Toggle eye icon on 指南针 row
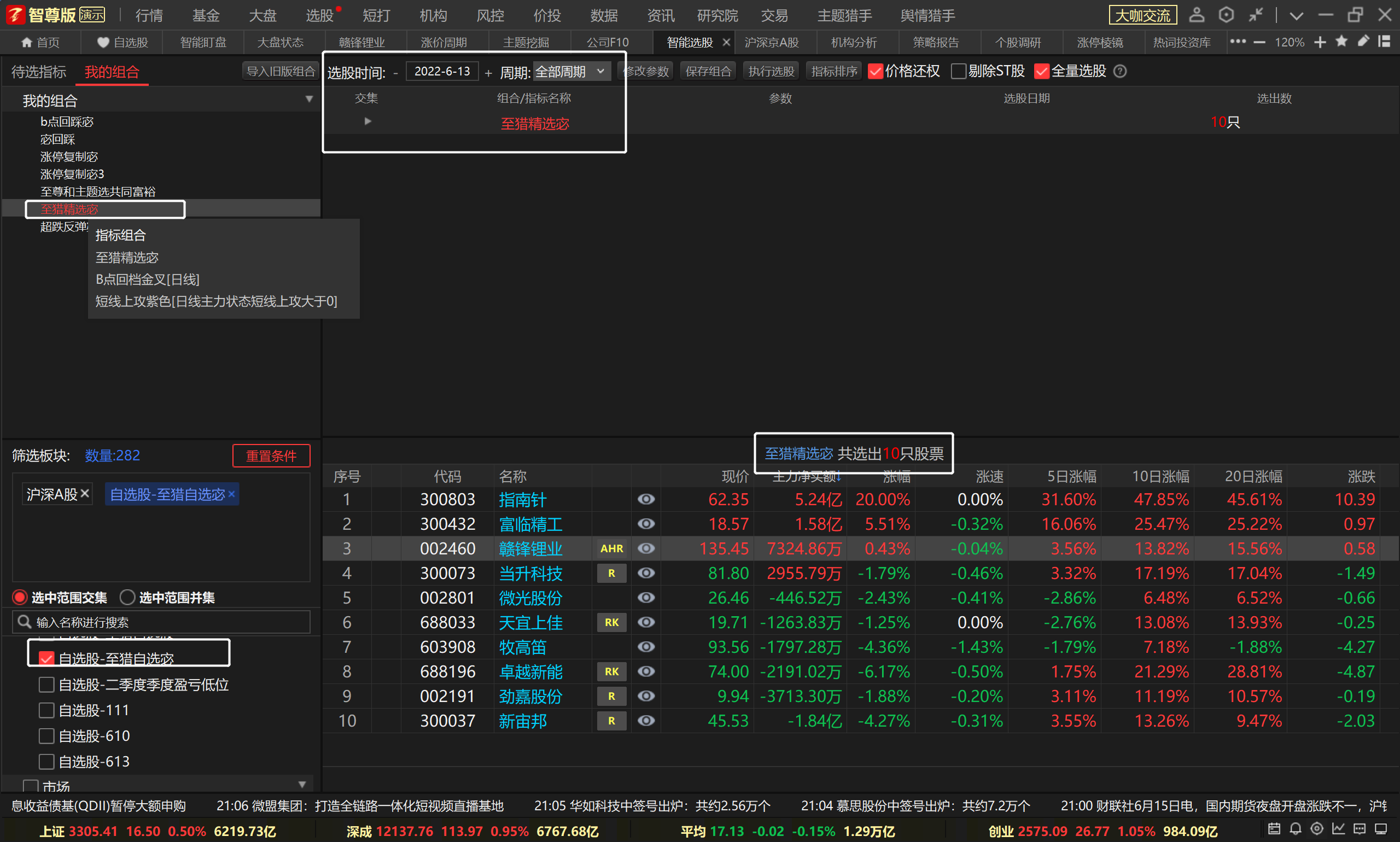This screenshot has height=842, width=1400. 646,499
